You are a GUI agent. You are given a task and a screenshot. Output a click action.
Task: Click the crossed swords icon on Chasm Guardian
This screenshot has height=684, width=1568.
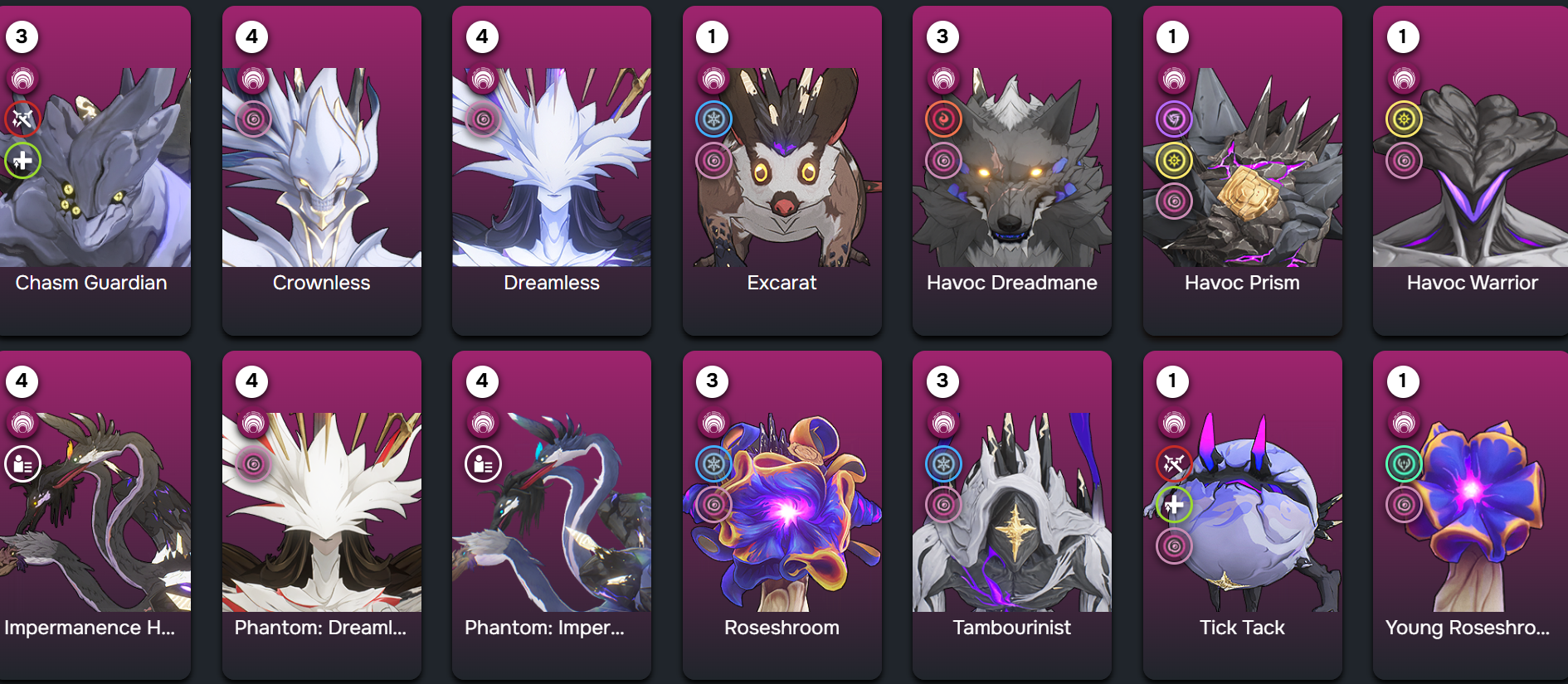click(22, 119)
